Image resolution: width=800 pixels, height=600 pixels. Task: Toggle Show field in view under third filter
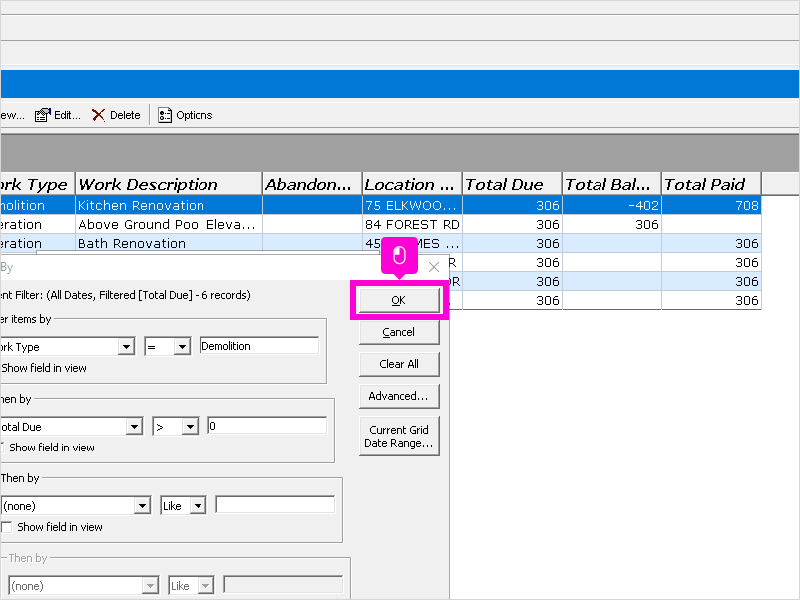[x=7, y=527]
